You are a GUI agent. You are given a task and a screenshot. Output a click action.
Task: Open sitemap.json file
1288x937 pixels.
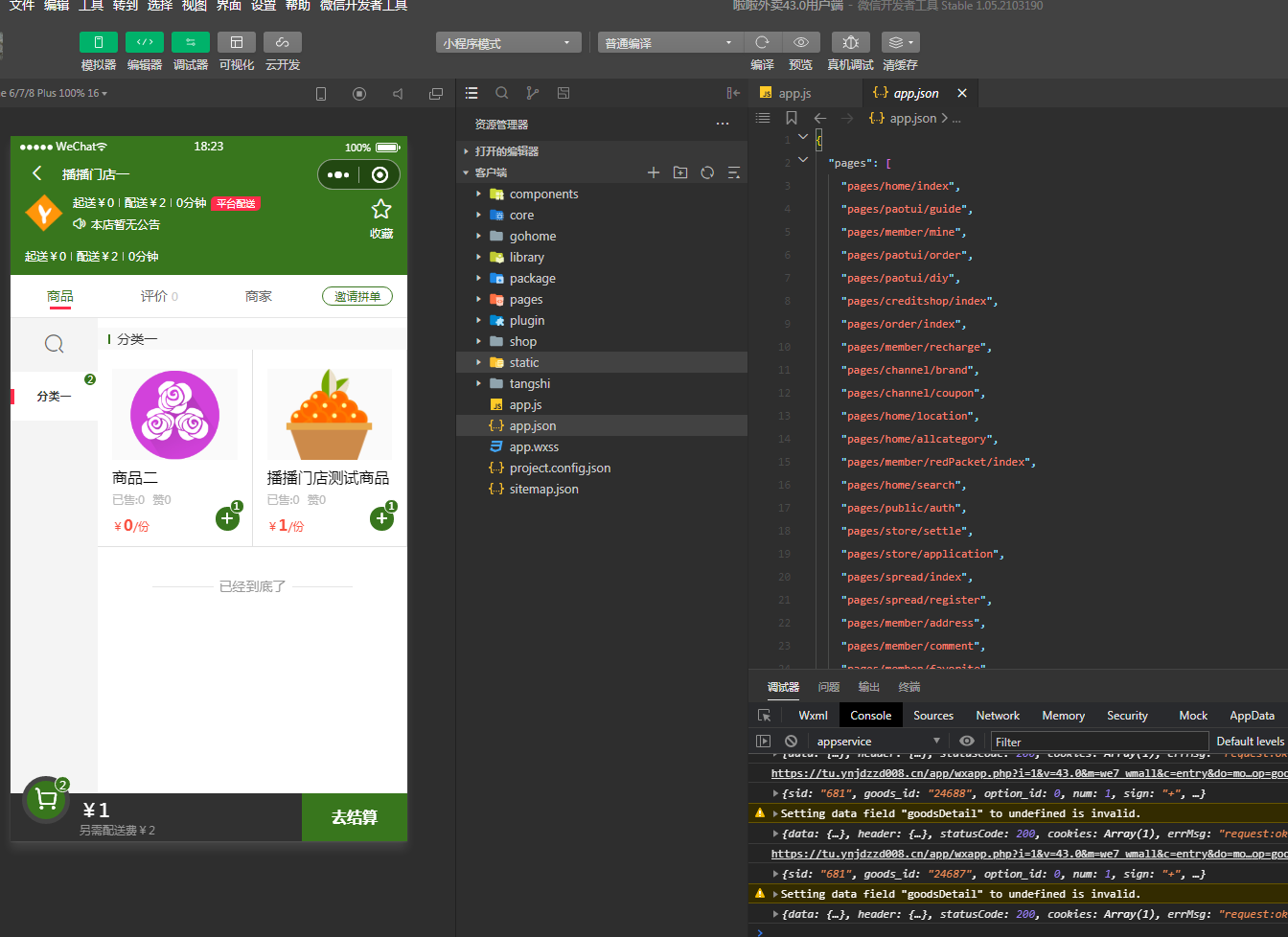tap(602, 489)
